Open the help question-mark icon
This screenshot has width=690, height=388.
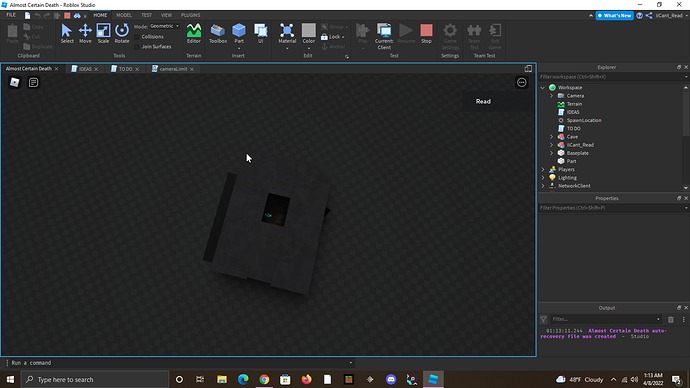[x=639, y=15]
